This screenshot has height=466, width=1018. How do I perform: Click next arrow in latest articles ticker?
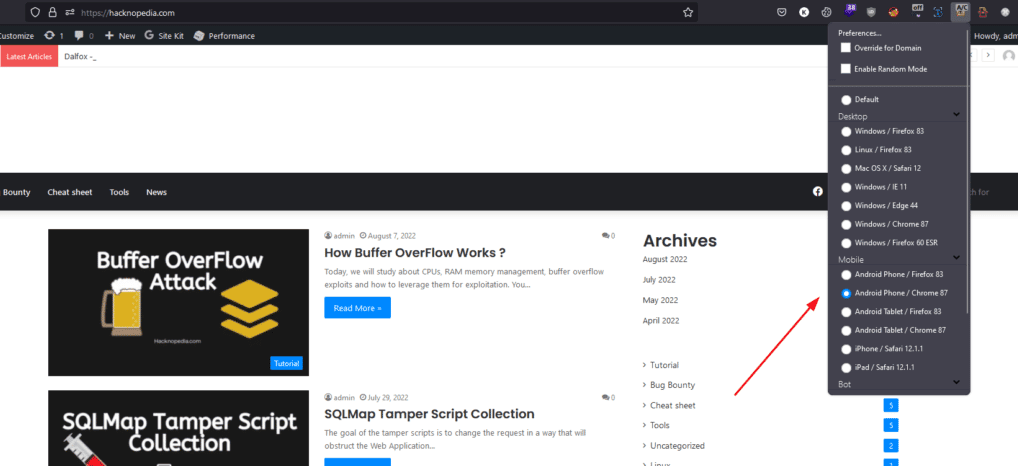pyautogui.click(x=988, y=55)
